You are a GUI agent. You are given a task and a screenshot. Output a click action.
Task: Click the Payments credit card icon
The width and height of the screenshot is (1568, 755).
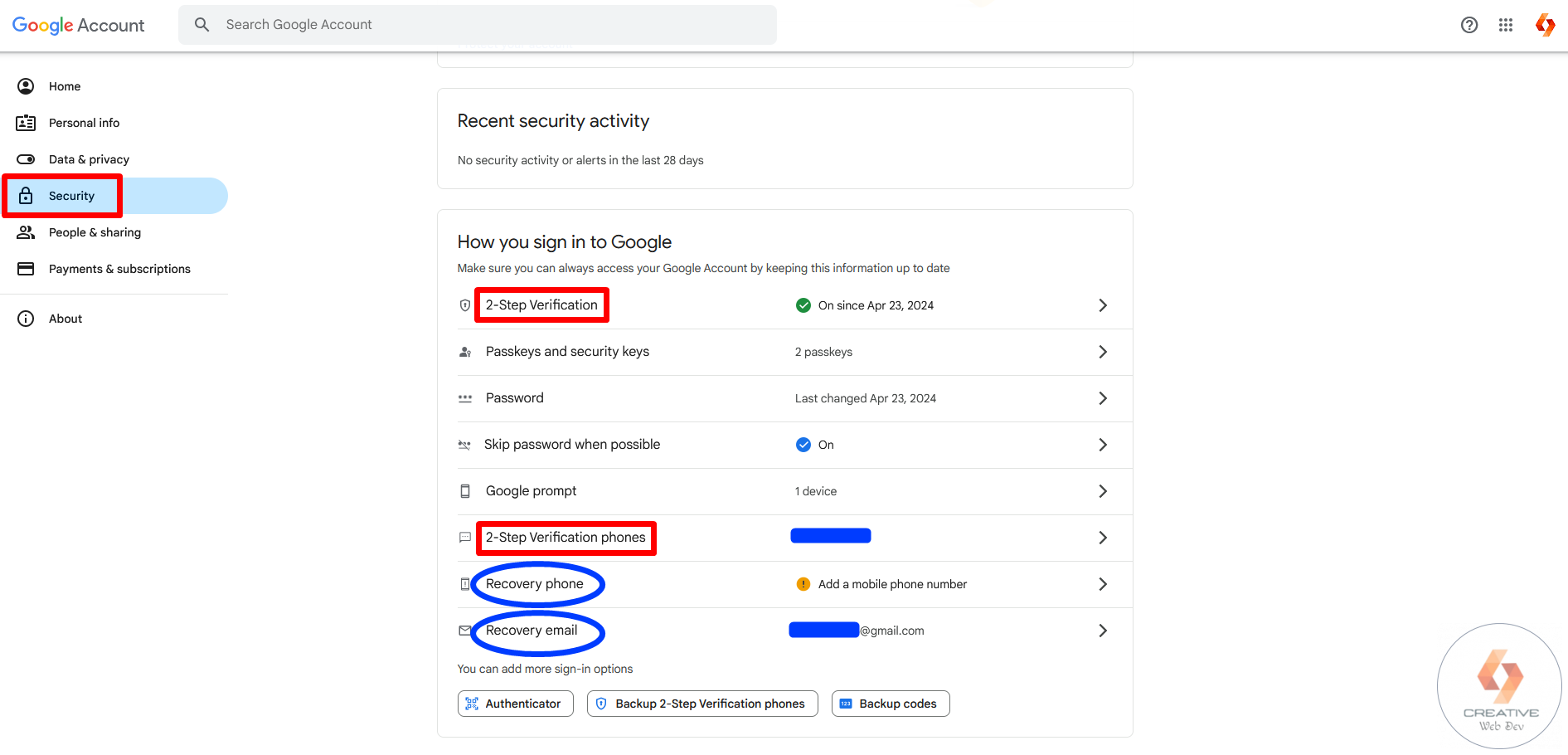(26, 269)
